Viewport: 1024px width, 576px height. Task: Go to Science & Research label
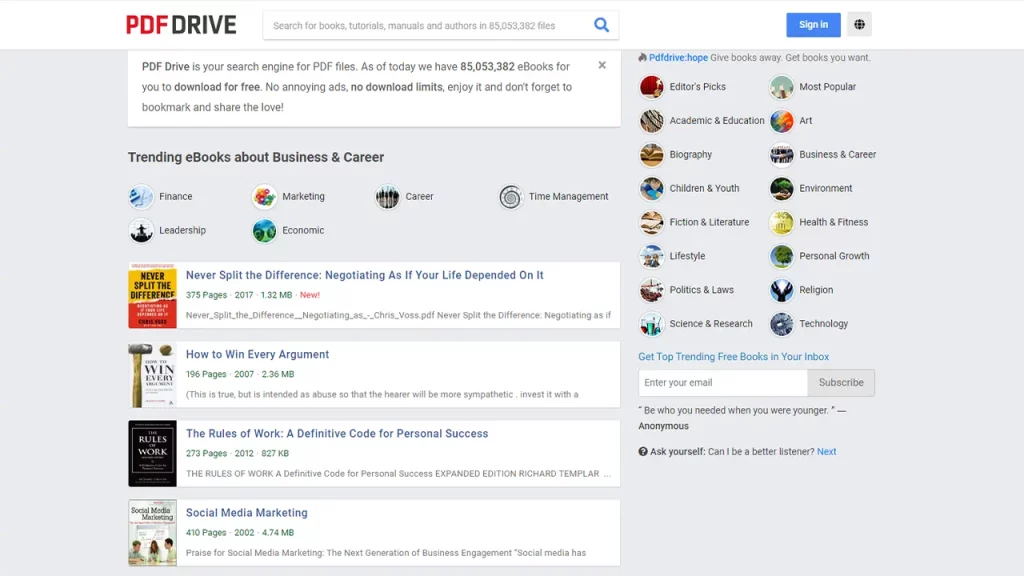coord(711,324)
